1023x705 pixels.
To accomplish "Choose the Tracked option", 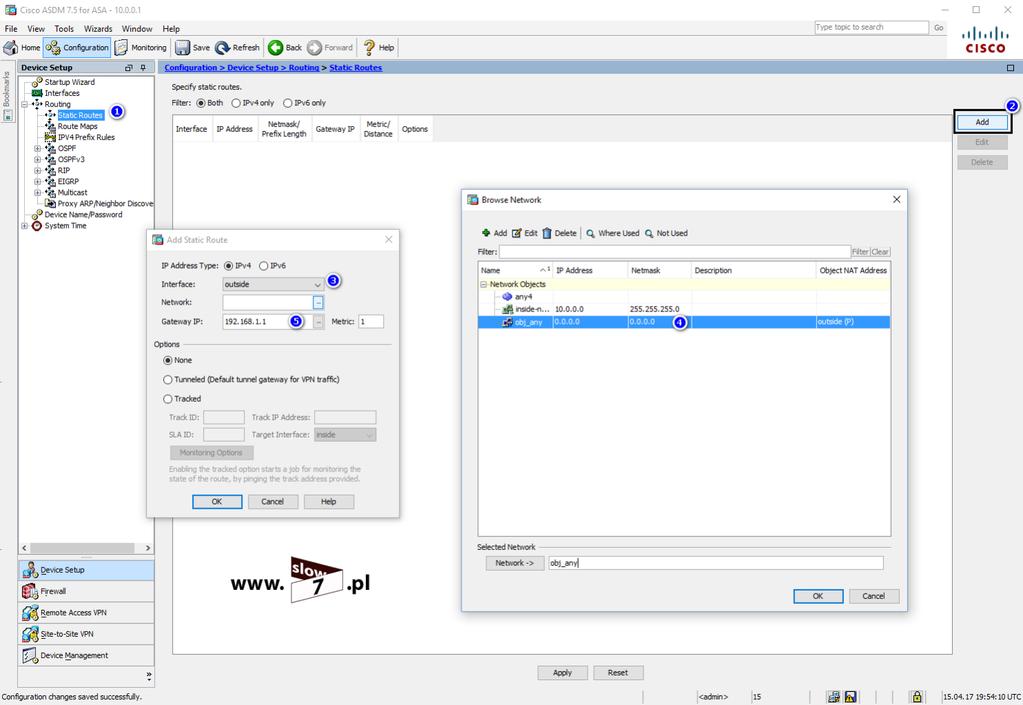I will 168,398.
